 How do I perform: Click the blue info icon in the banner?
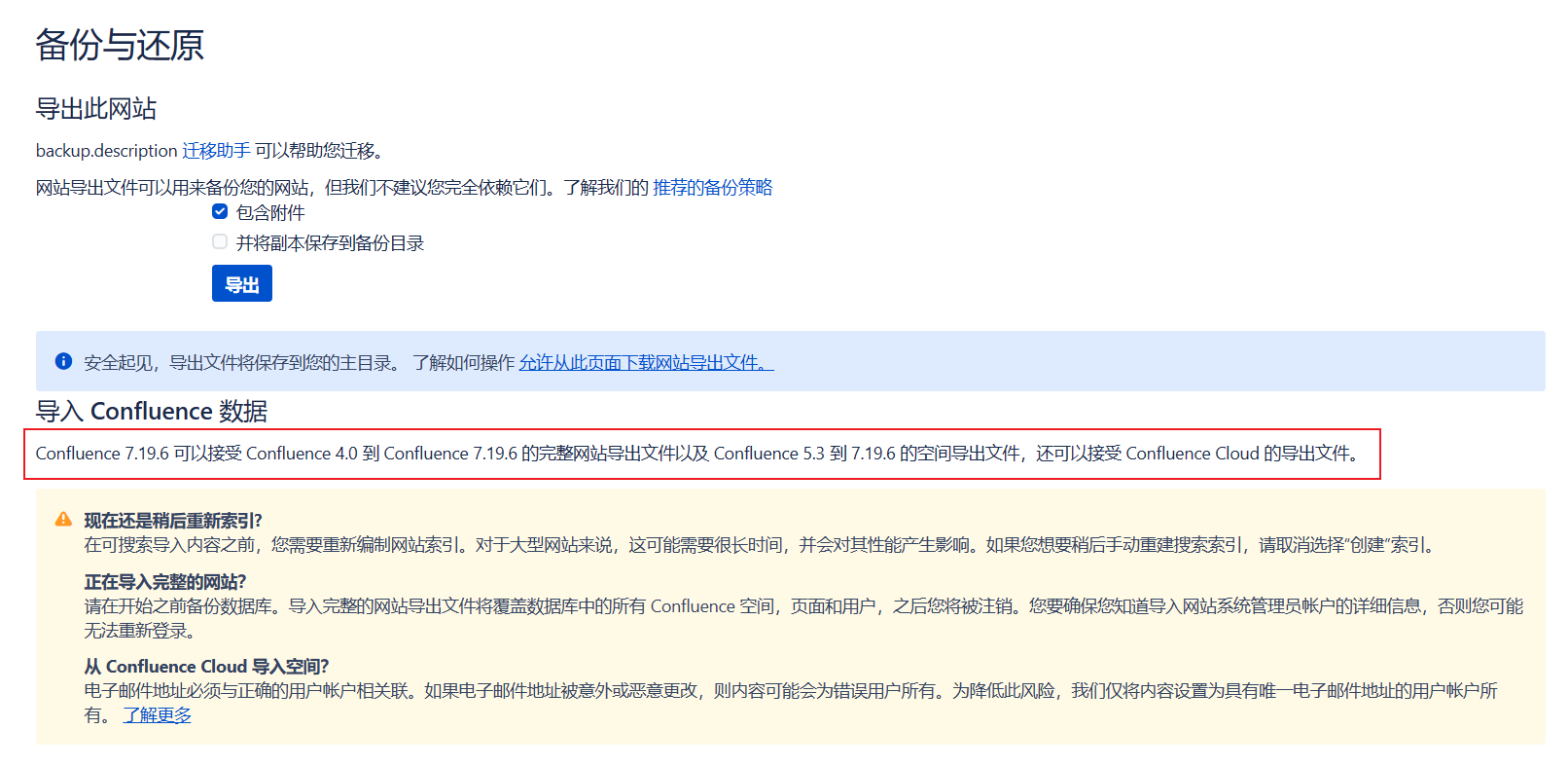(x=63, y=361)
